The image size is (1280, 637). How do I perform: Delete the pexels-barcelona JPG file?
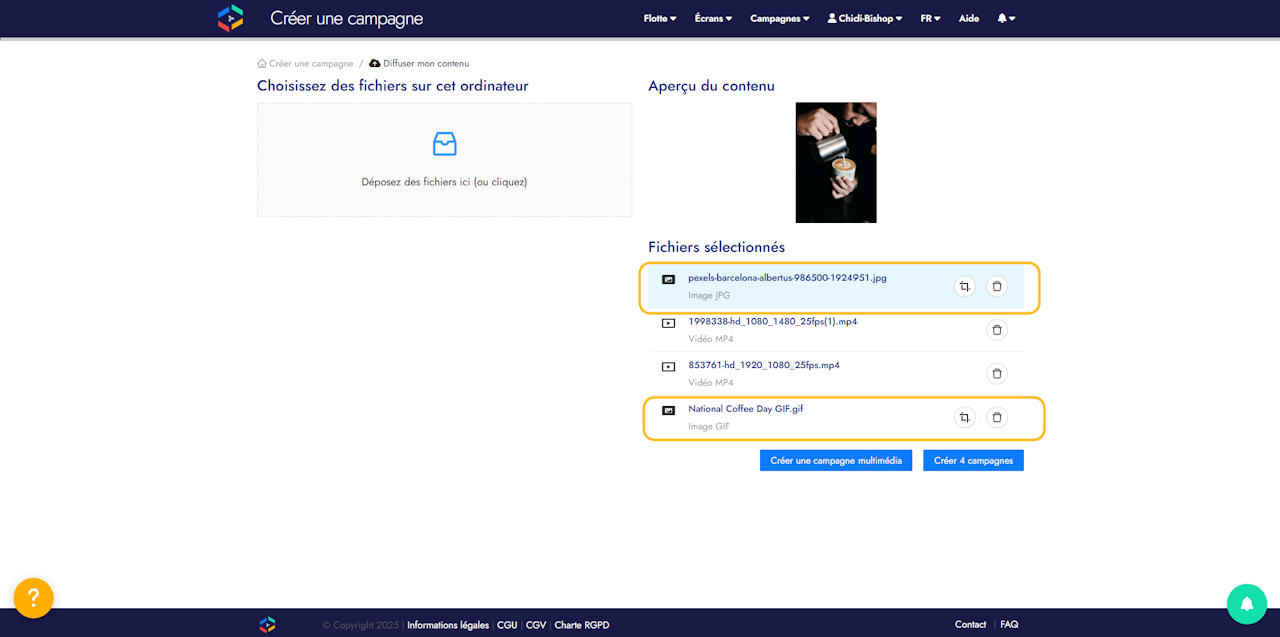[x=997, y=287]
